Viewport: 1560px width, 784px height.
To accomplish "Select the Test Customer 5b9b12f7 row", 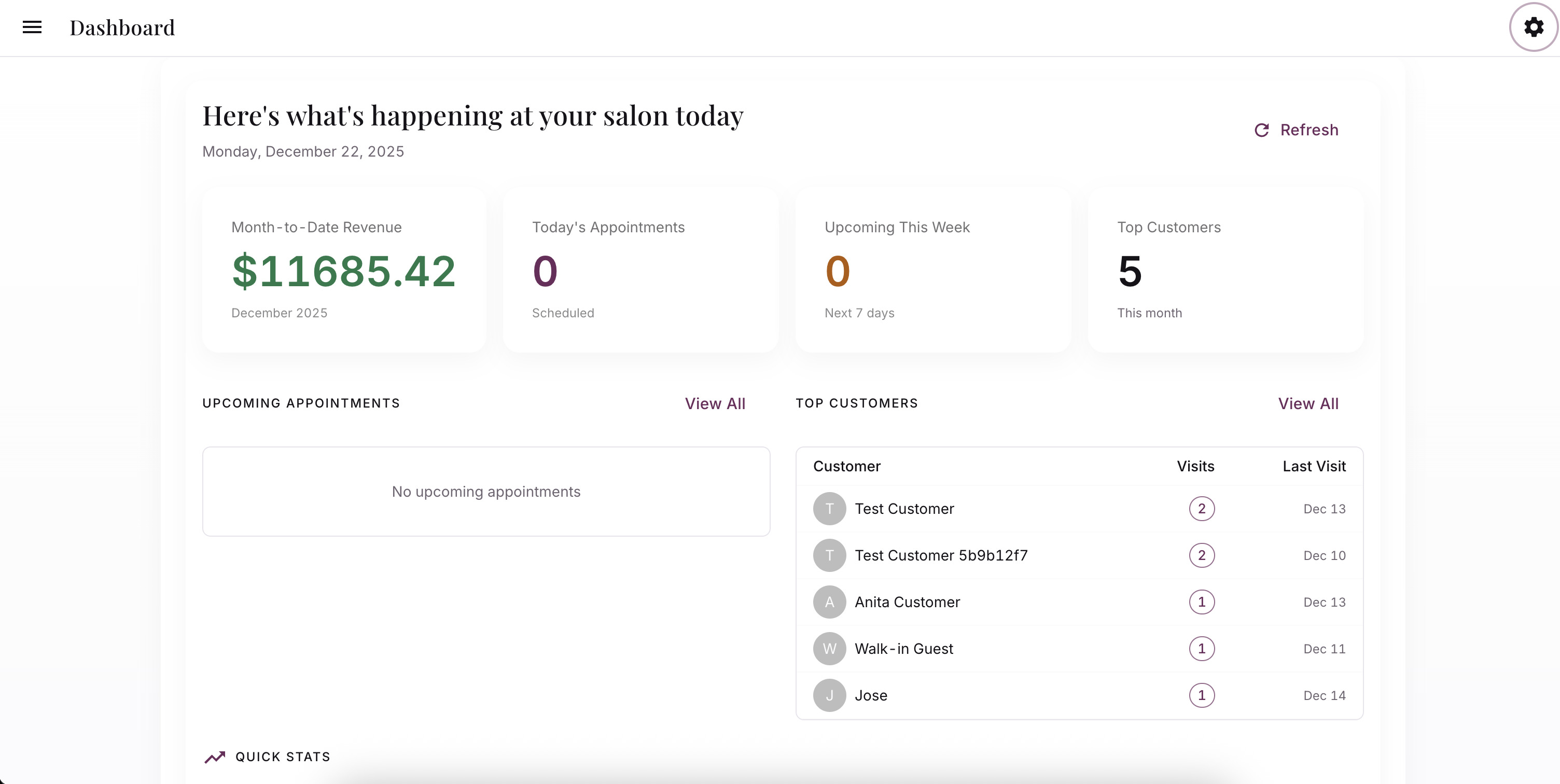I will point(940,555).
